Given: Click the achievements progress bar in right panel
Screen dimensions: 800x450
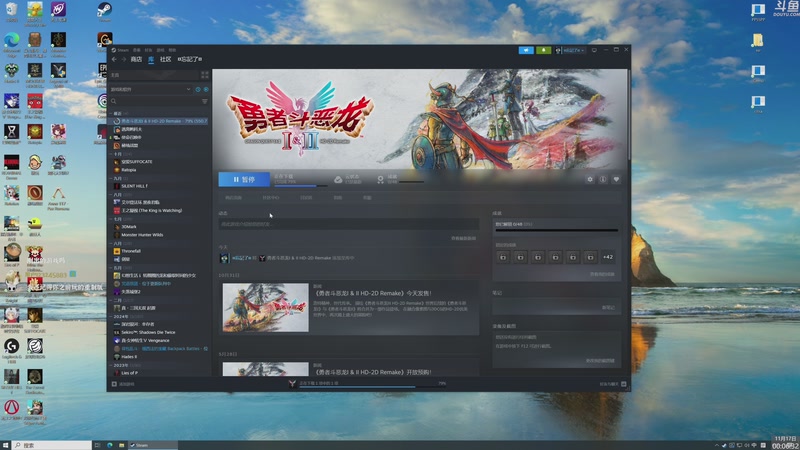Looking at the screenshot, I should point(557,230).
